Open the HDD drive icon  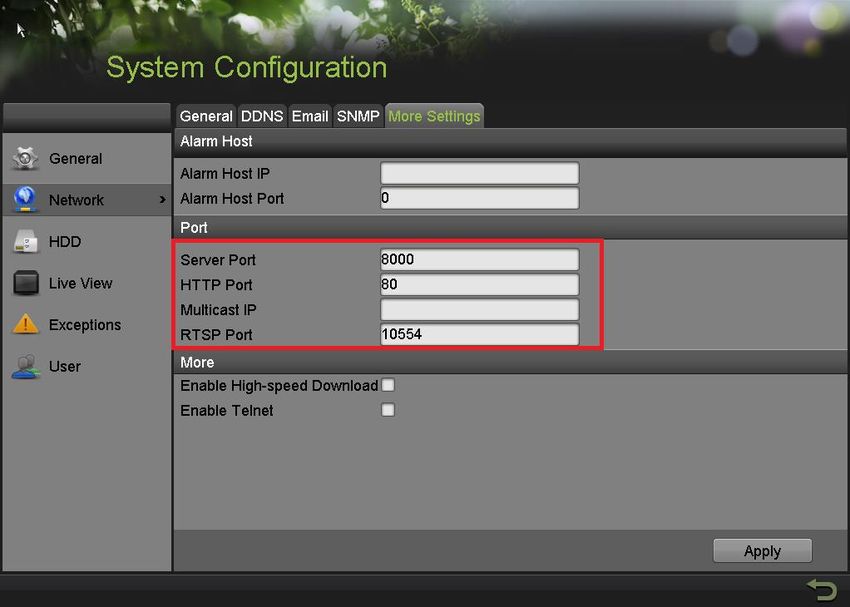[26, 242]
